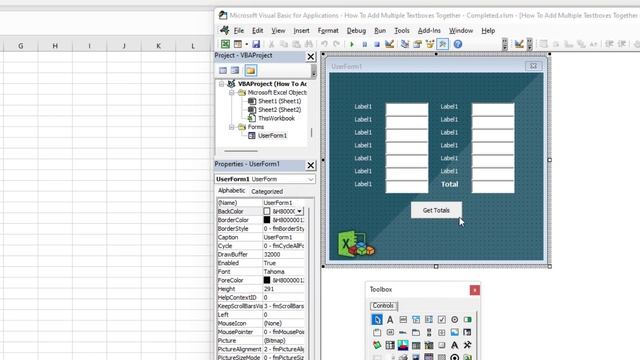Select ThisWorkbook in the project tree
Image resolution: width=640 pixels, height=360 pixels.
point(276,118)
